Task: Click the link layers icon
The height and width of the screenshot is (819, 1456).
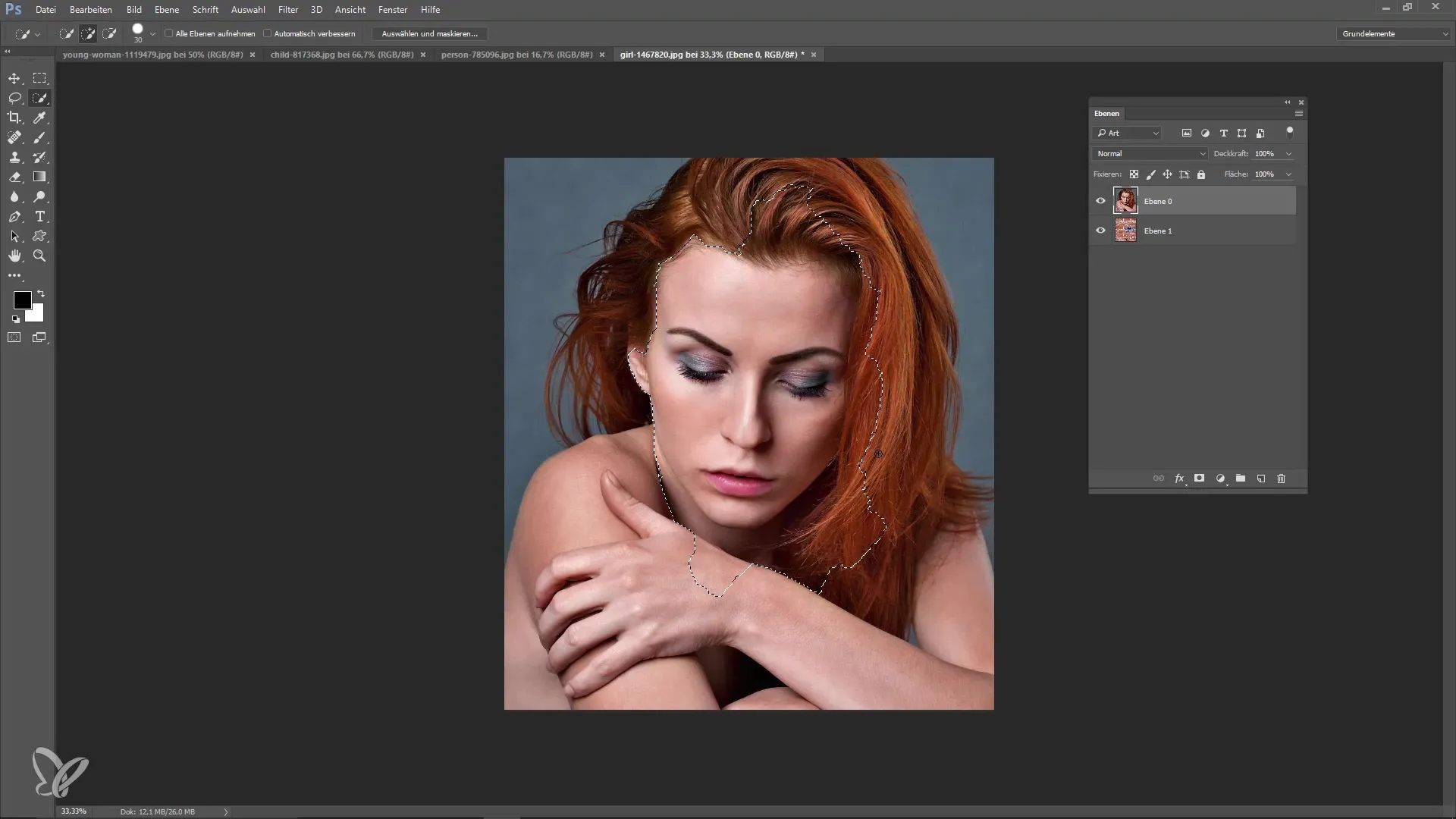Action: pos(1159,479)
